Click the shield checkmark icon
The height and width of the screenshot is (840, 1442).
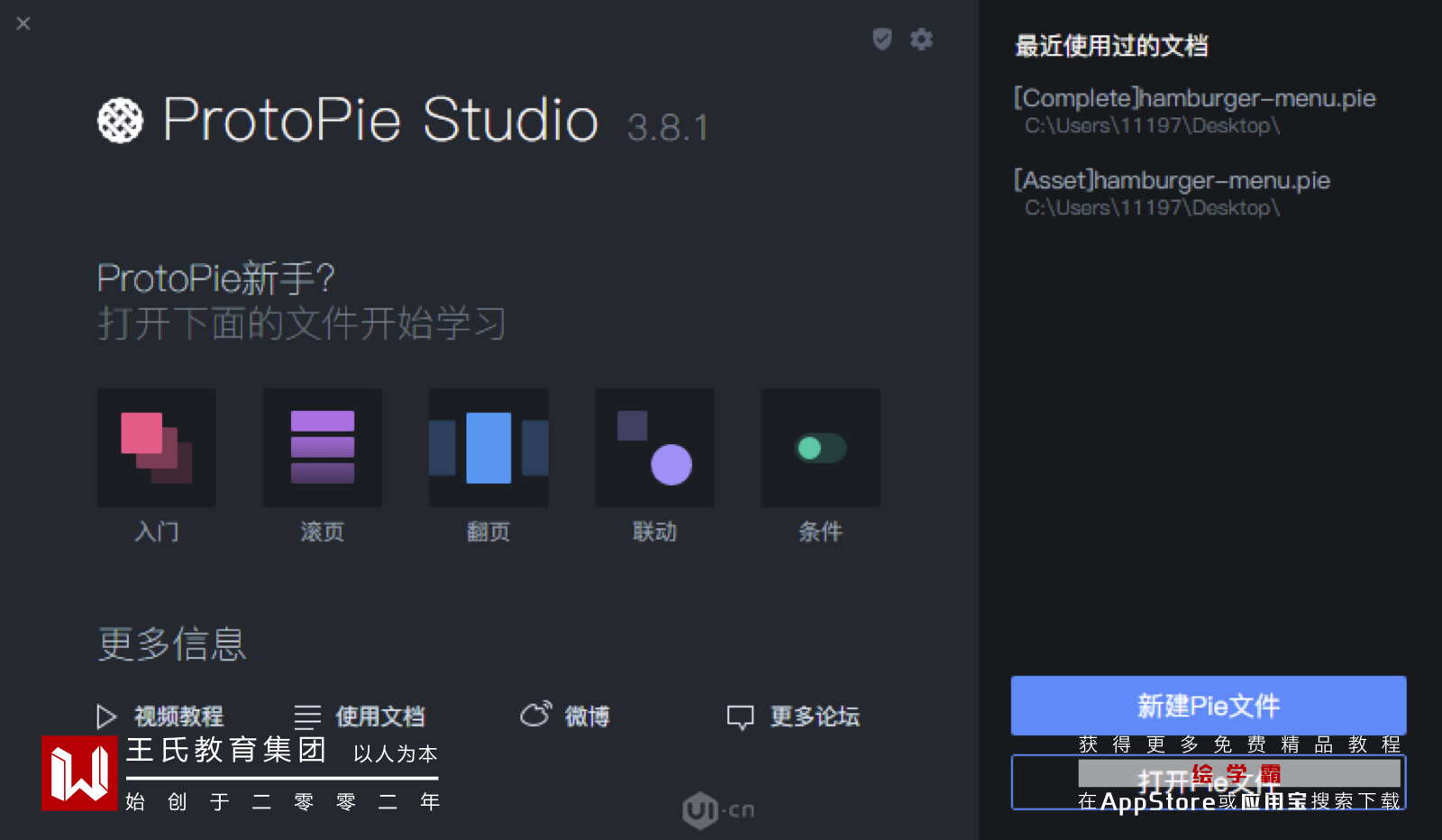882,39
